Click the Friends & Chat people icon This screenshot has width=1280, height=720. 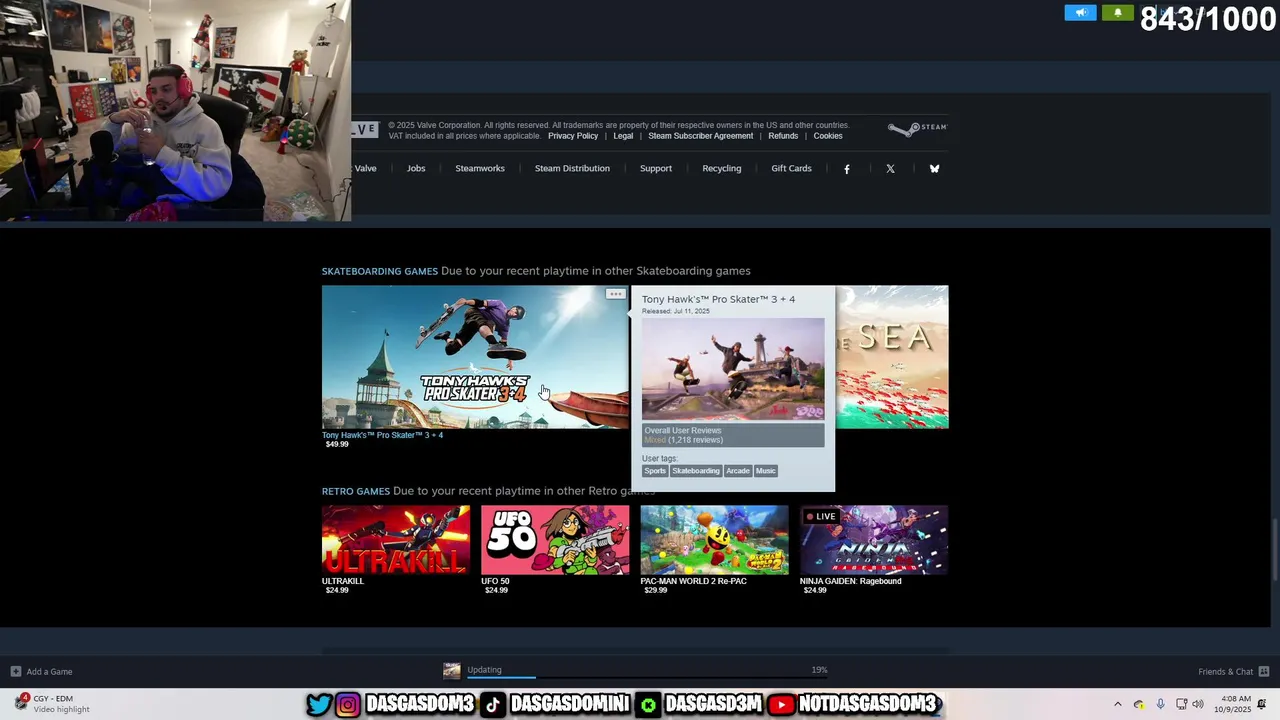(x=1264, y=671)
